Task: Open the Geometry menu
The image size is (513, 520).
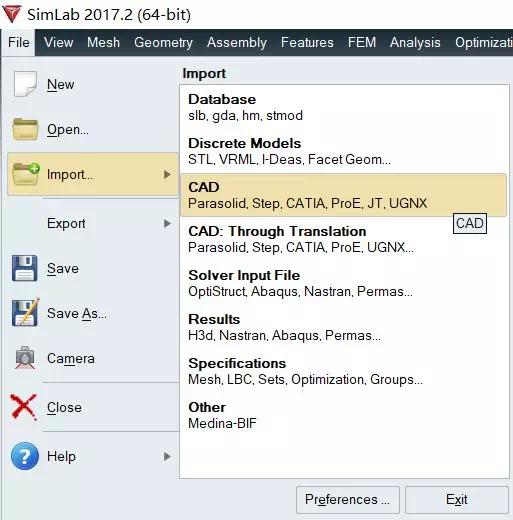Action: [x=163, y=42]
